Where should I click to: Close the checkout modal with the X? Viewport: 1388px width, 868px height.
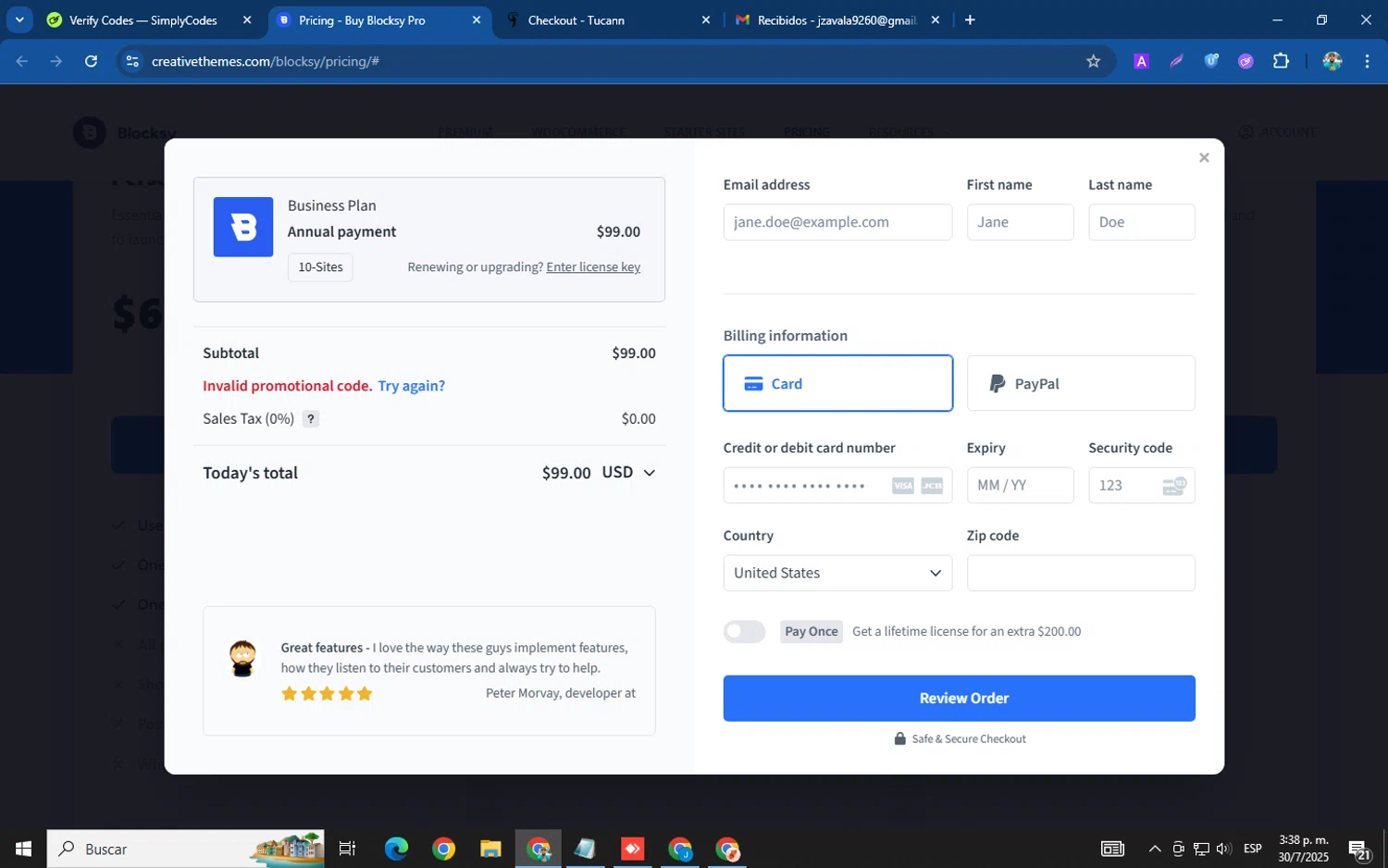1204,157
